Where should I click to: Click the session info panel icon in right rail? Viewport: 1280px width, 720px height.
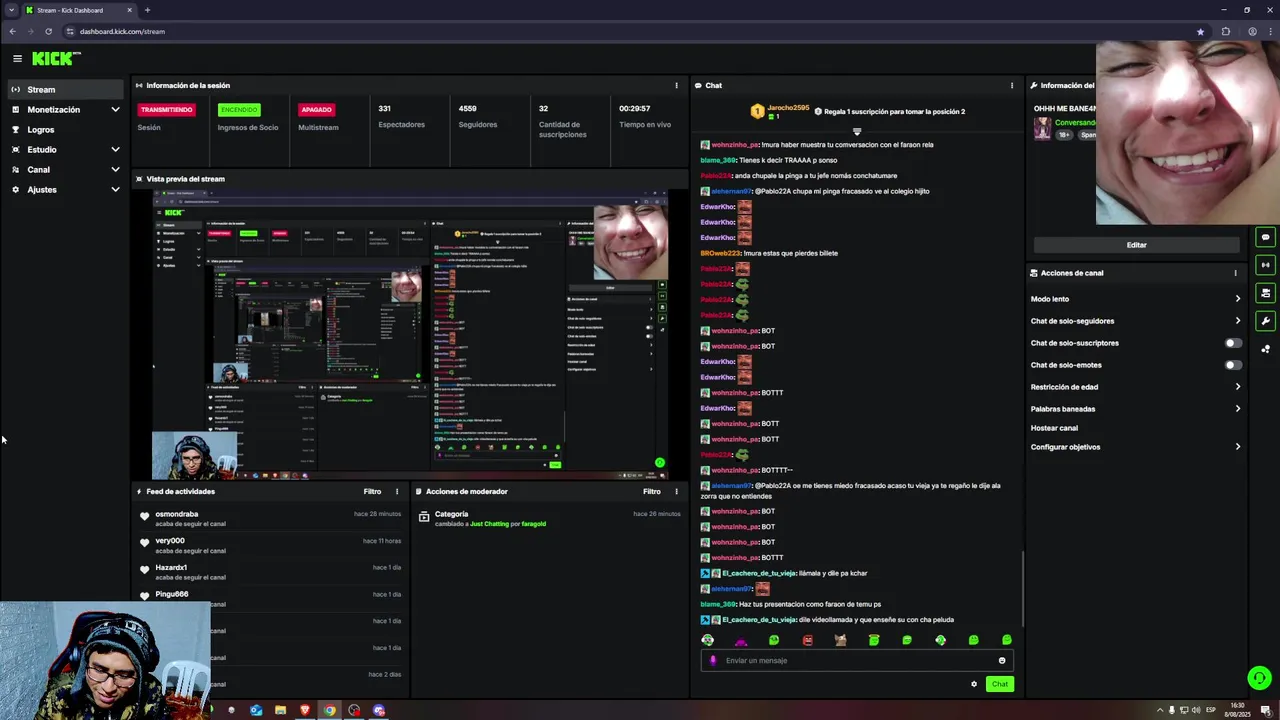[x=1265, y=265]
